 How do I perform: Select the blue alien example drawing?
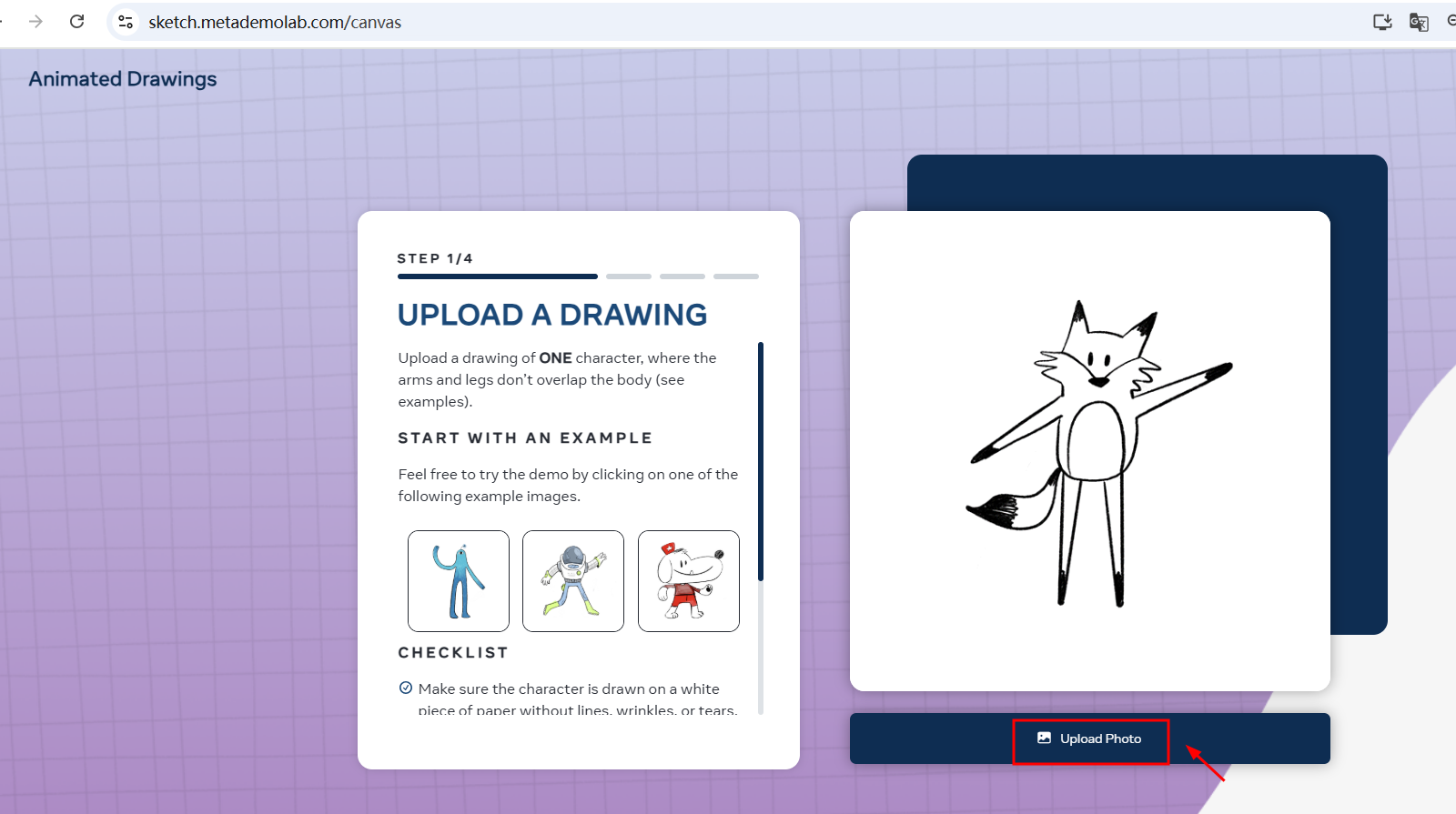click(x=459, y=581)
